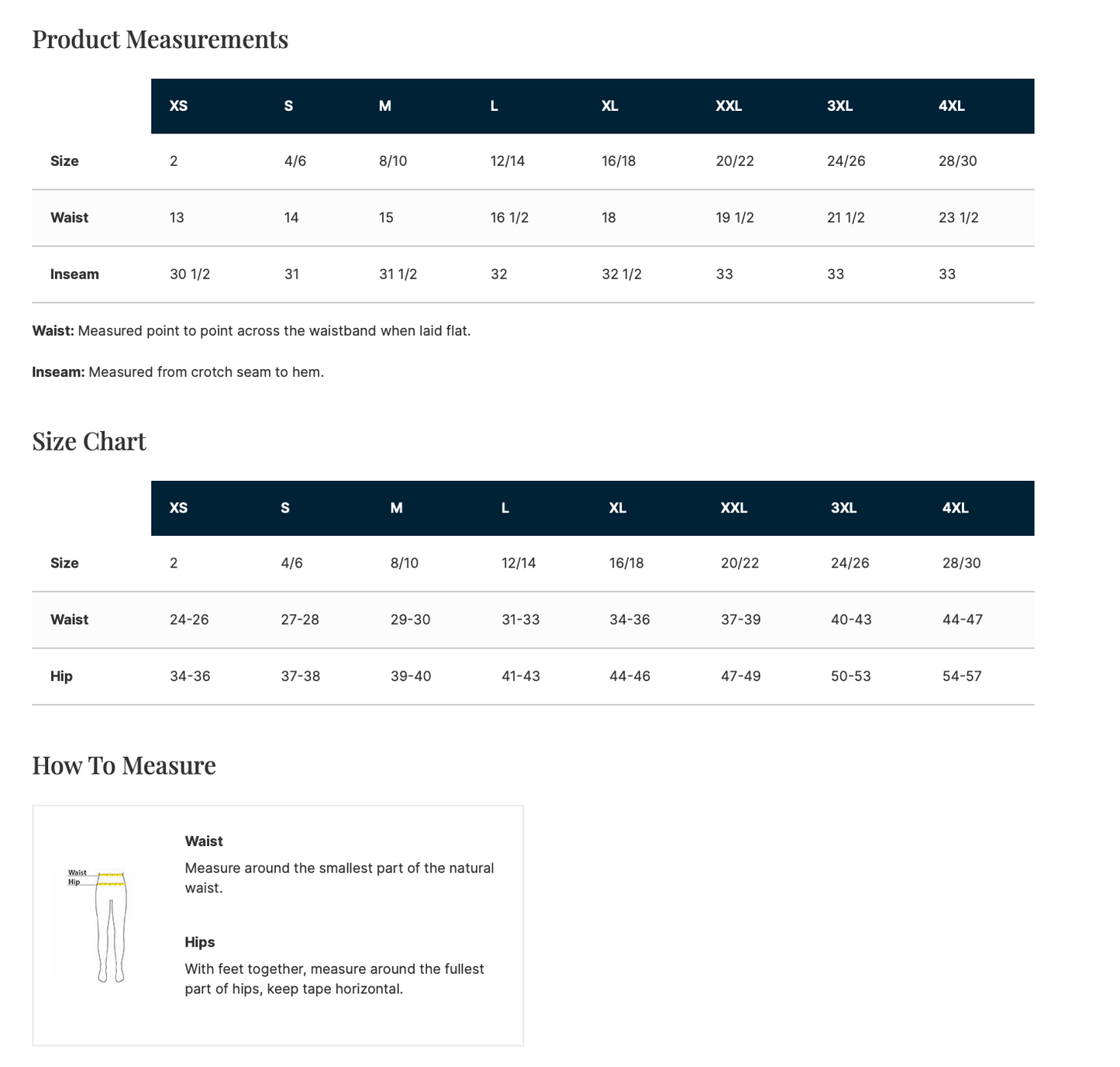This screenshot has height=1067, width=1120.
Task: Click the 41-43 hip range cell
Action: pos(521,676)
